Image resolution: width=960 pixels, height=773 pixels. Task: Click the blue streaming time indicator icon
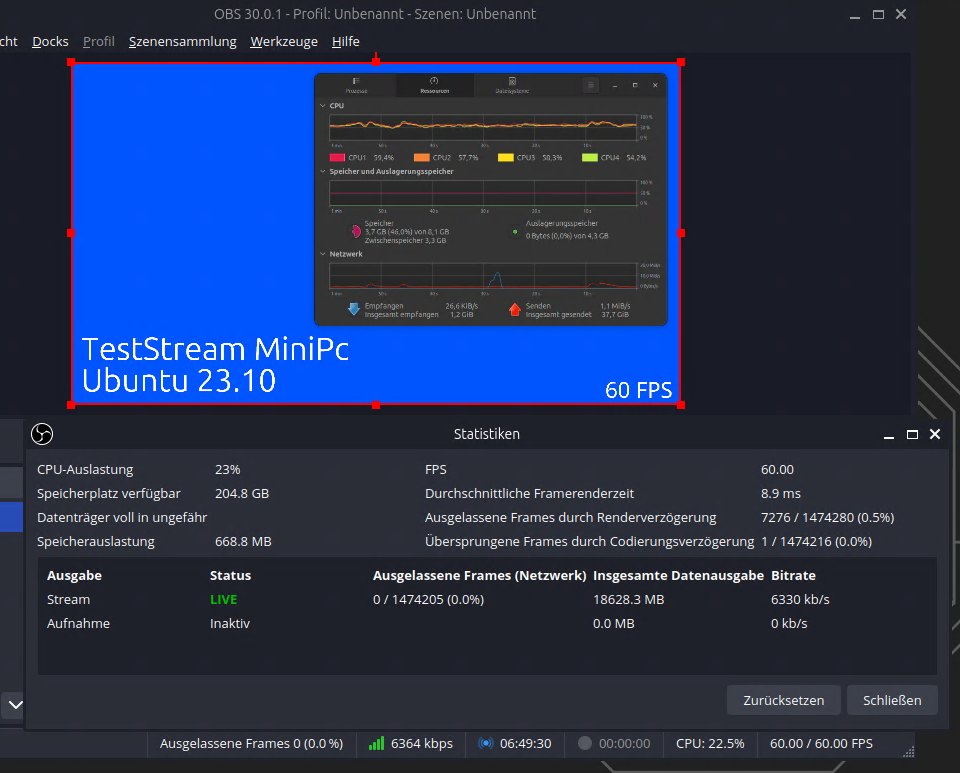[x=486, y=743]
